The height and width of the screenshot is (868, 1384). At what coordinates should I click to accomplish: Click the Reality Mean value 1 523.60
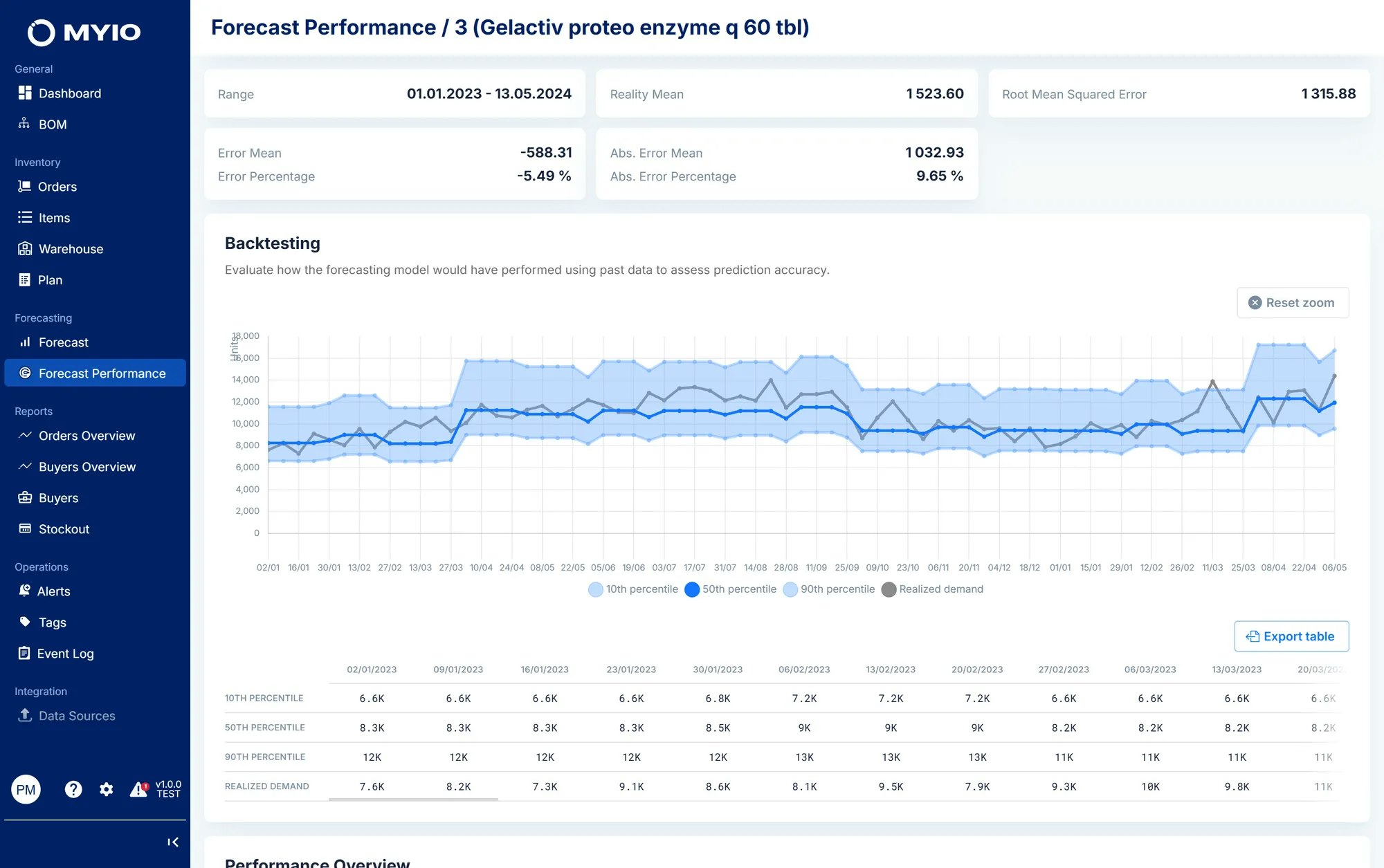point(935,93)
